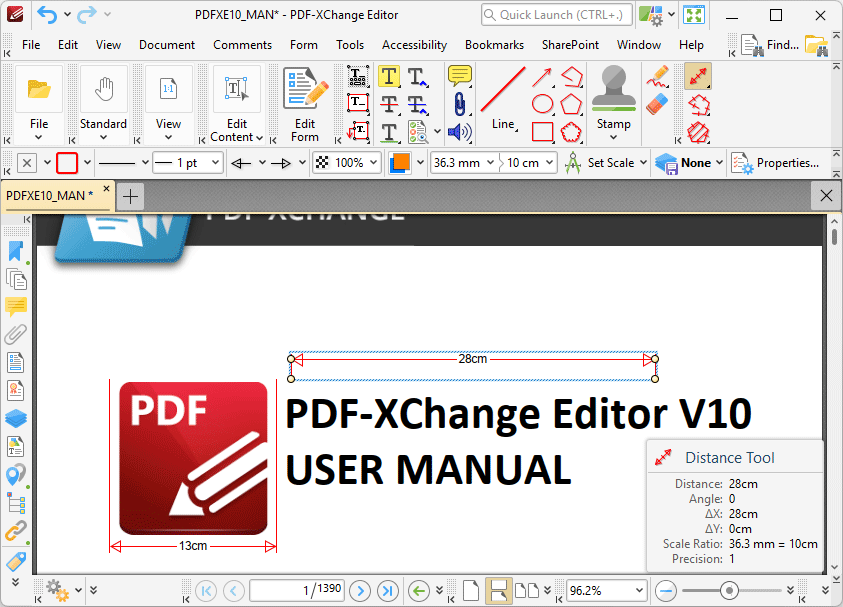Open the Layers pane in sidebar

pyautogui.click(x=16, y=418)
